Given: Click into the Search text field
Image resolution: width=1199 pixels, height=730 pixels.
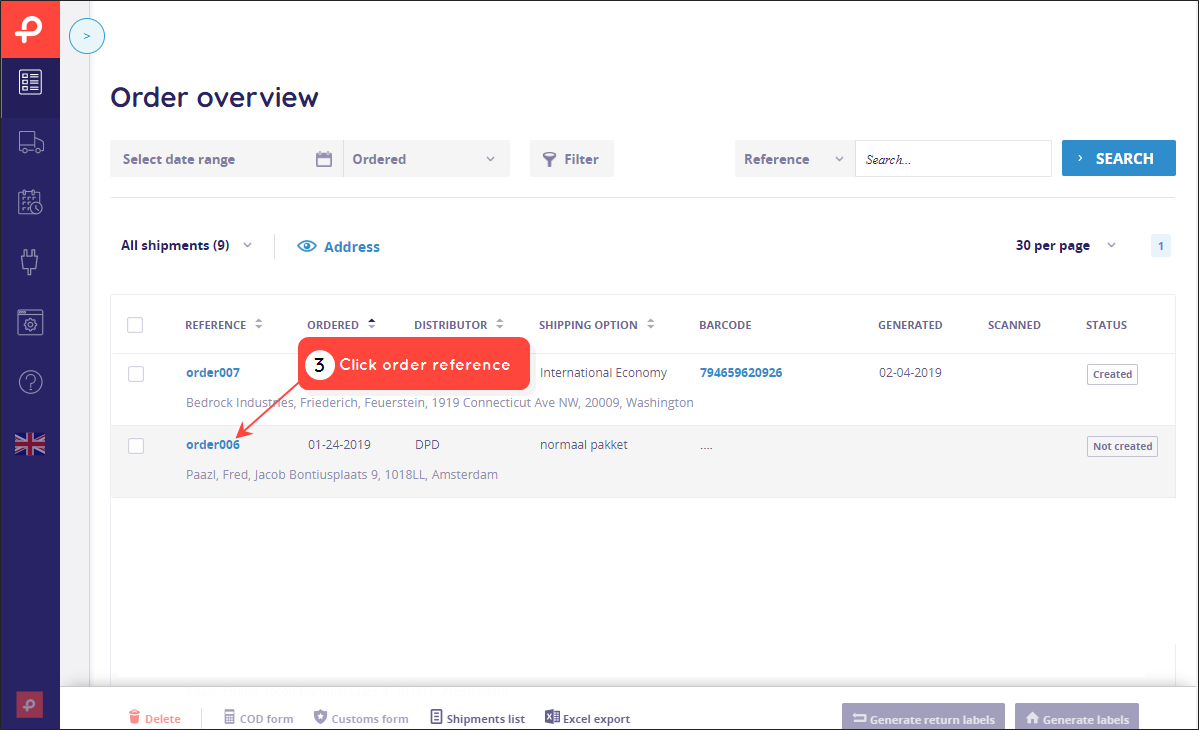Looking at the screenshot, I should (953, 159).
